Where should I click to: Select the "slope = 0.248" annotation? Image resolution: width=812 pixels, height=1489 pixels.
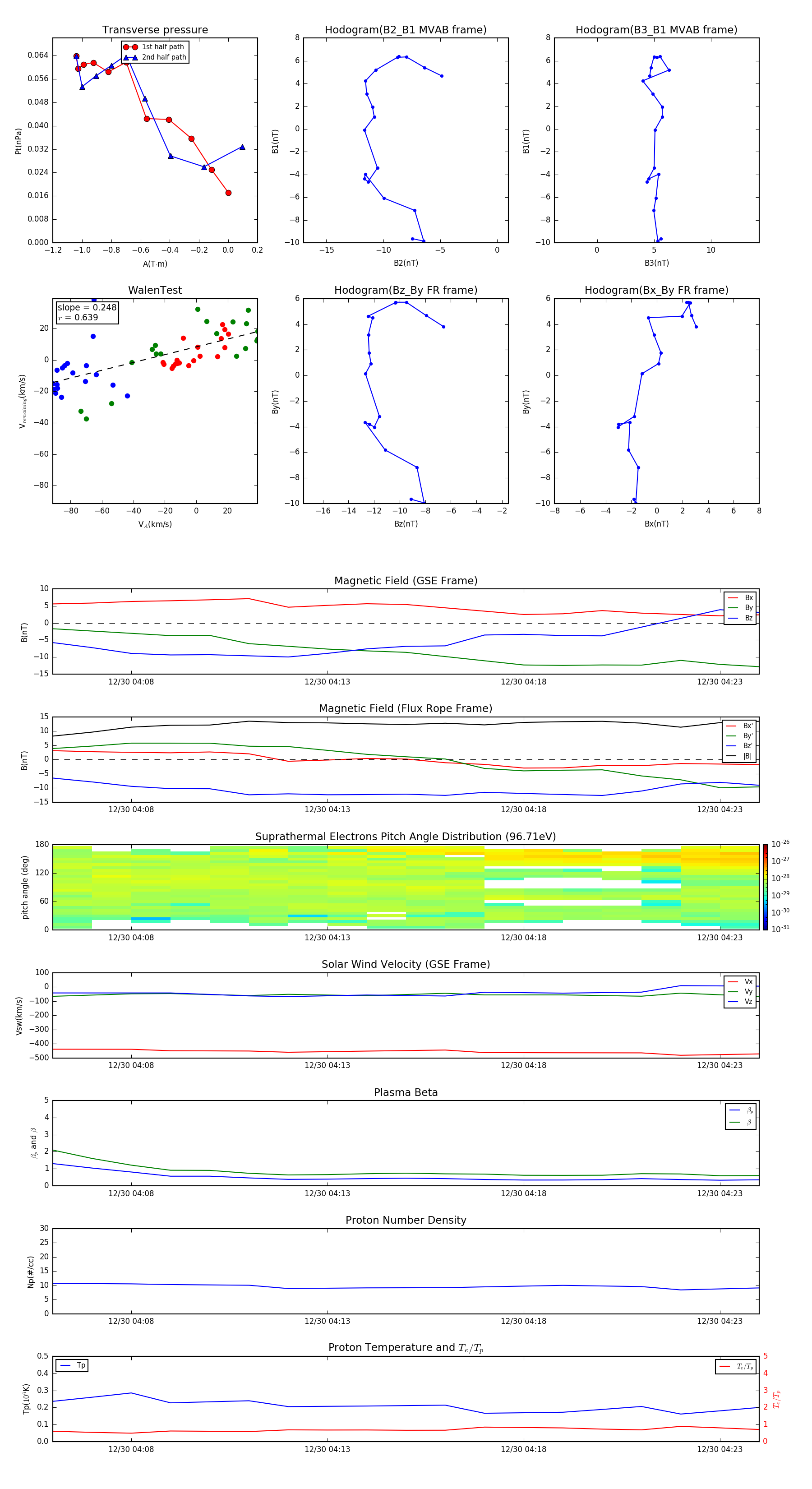(x=87, y=308)
